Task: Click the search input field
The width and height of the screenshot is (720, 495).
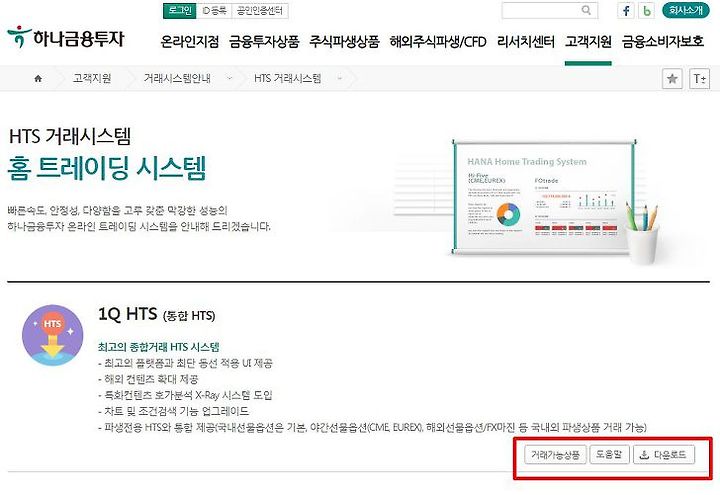Action: coord(550,10)
